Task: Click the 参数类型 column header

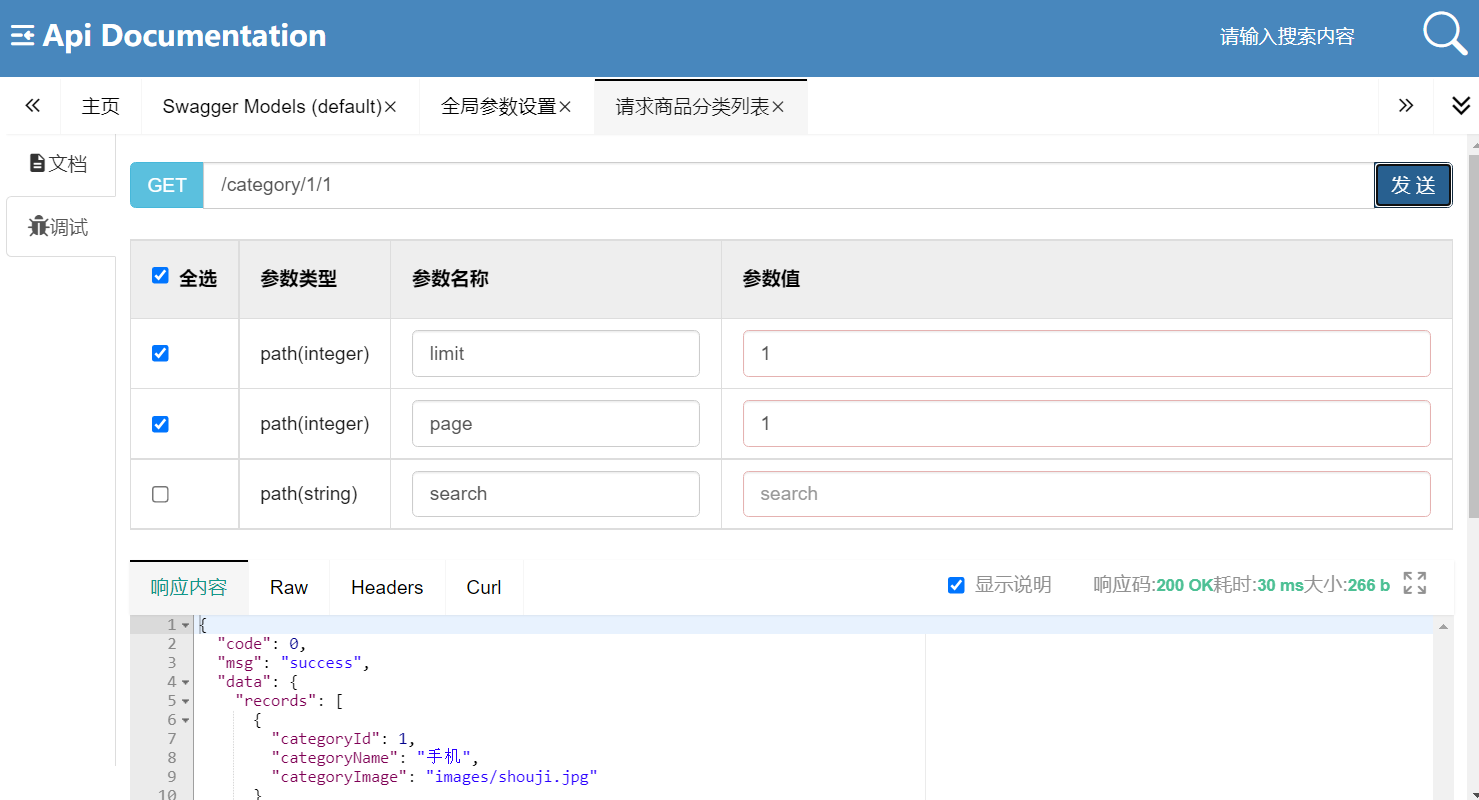Action: pyautogui.click(x=298, y=279)
